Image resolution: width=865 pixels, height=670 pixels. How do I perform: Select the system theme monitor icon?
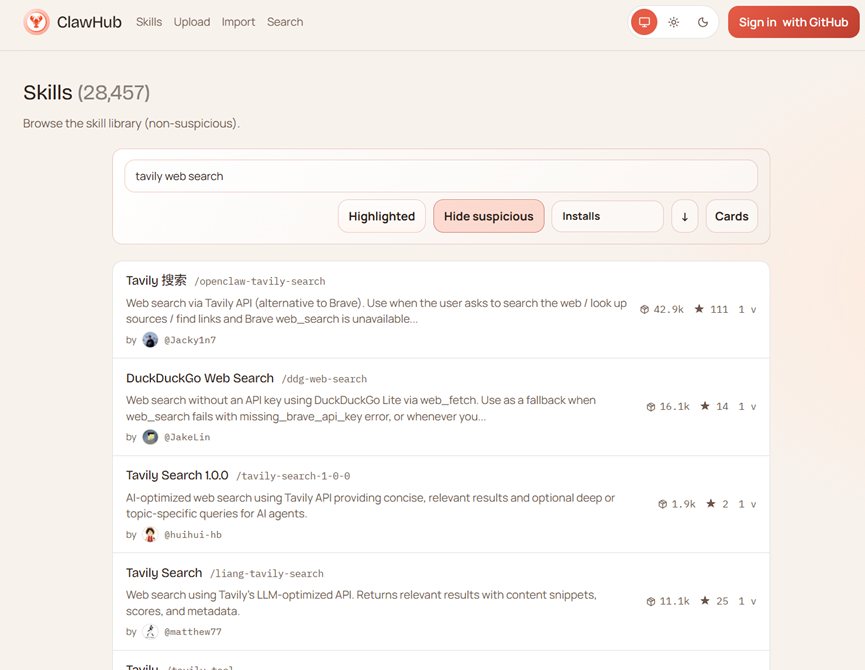click(x=644, y=22)
